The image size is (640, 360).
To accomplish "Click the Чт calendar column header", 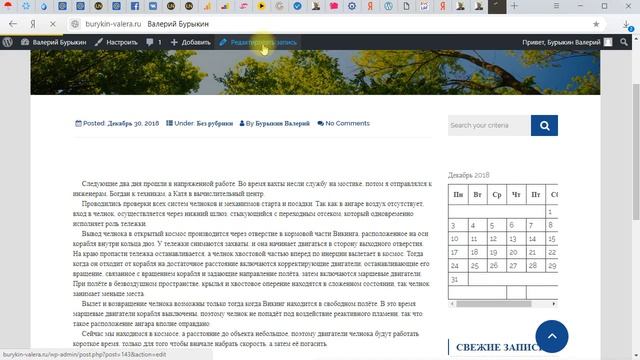I will click(516, 195).
